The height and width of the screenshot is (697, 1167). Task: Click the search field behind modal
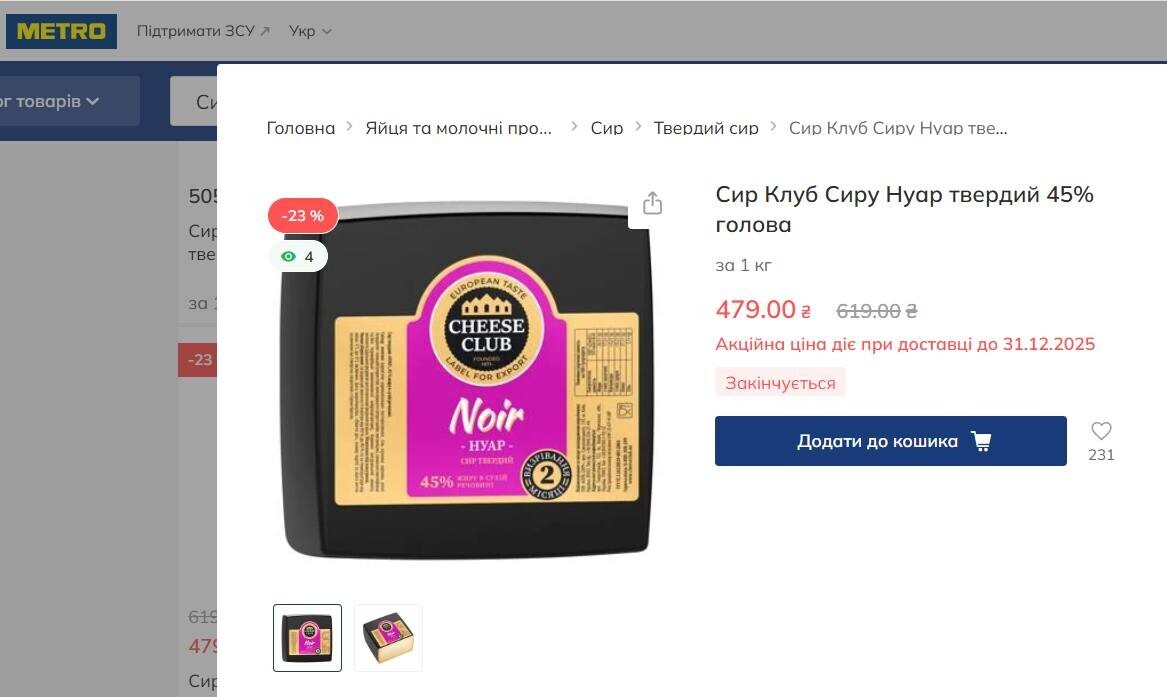click(194, 101)
